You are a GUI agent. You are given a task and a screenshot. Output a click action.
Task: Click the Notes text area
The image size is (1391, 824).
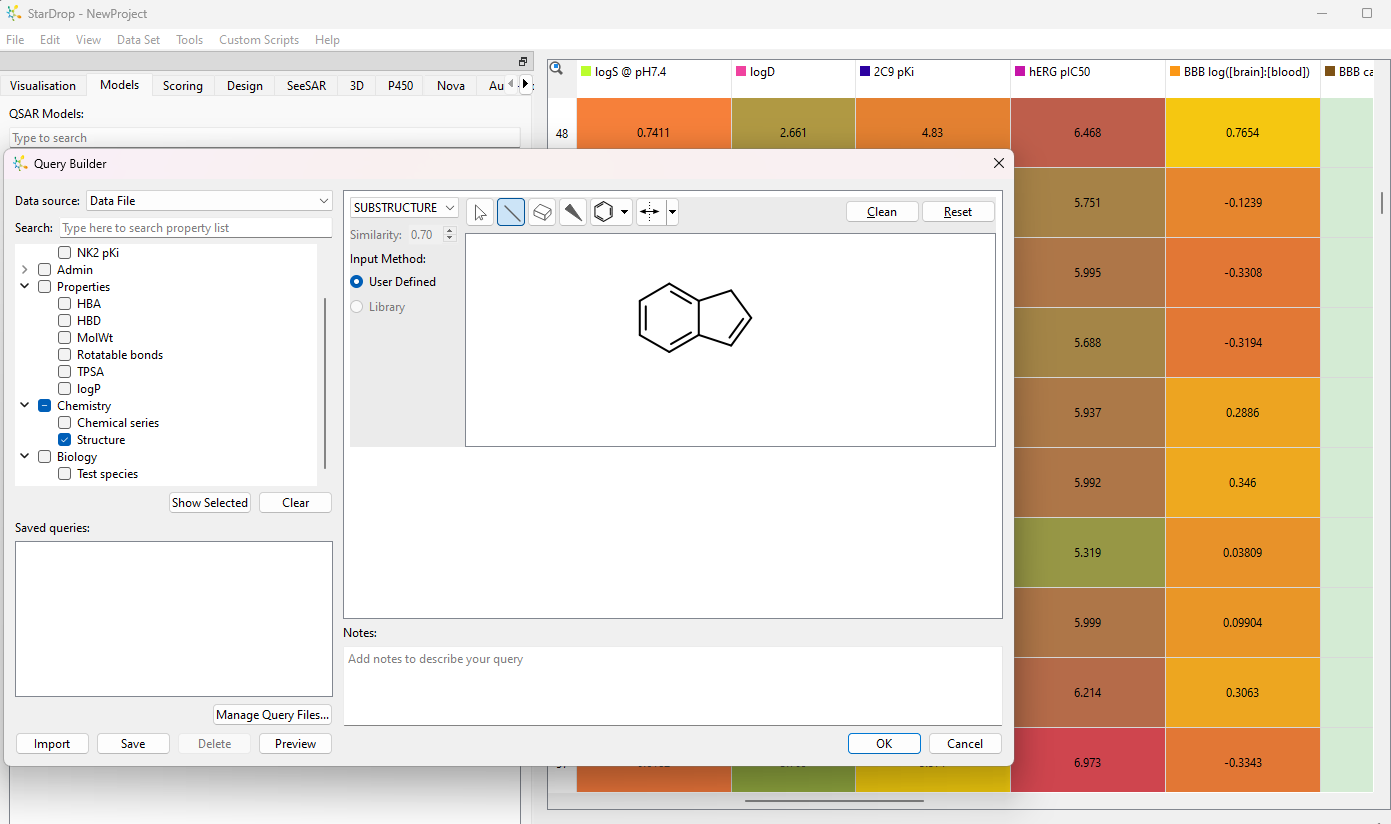tap(672, 685)
